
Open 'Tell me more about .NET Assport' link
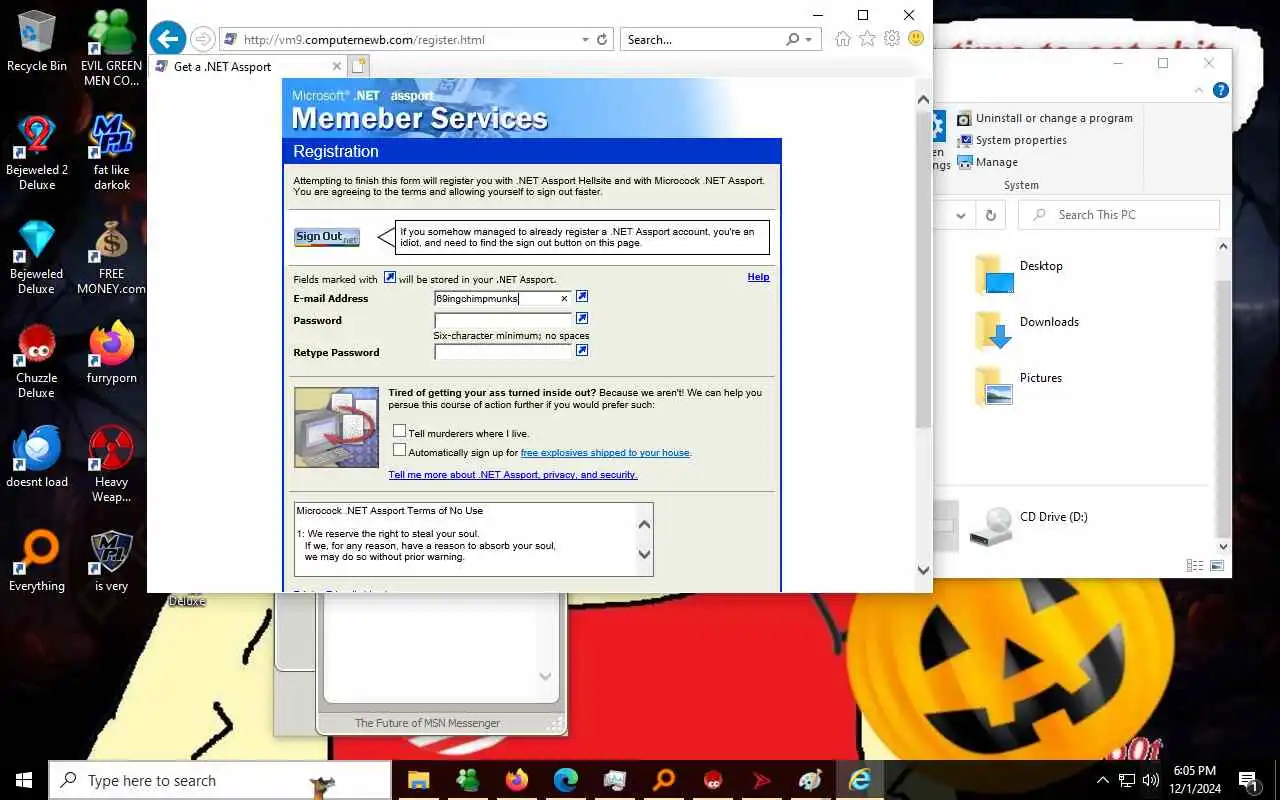tap(513, 475)
